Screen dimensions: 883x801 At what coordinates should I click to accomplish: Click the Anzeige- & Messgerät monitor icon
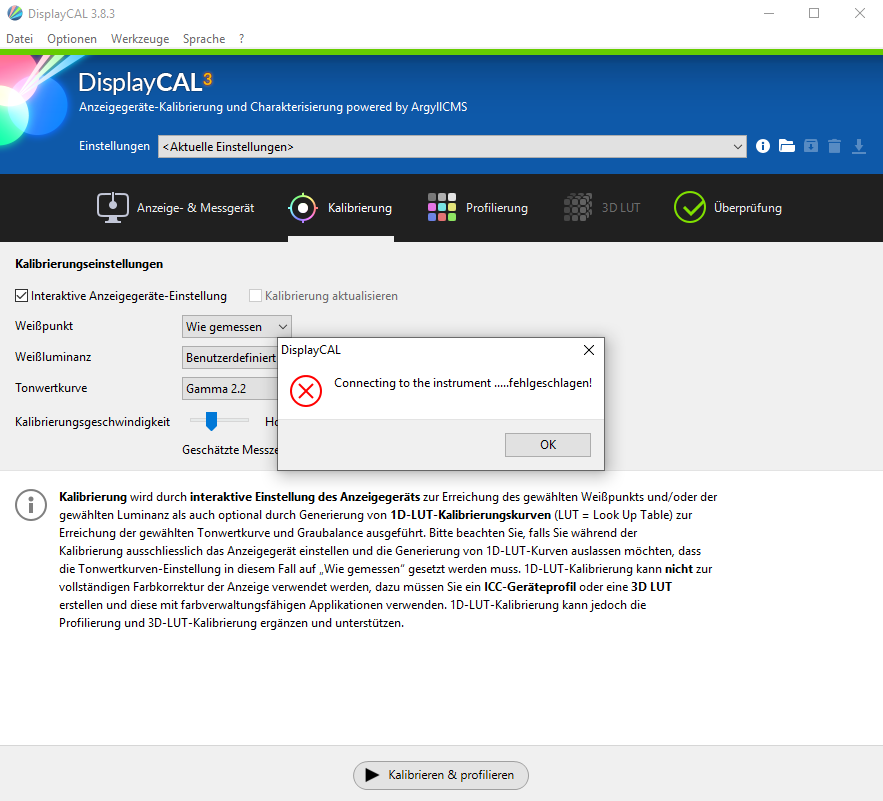click(113, 208)
